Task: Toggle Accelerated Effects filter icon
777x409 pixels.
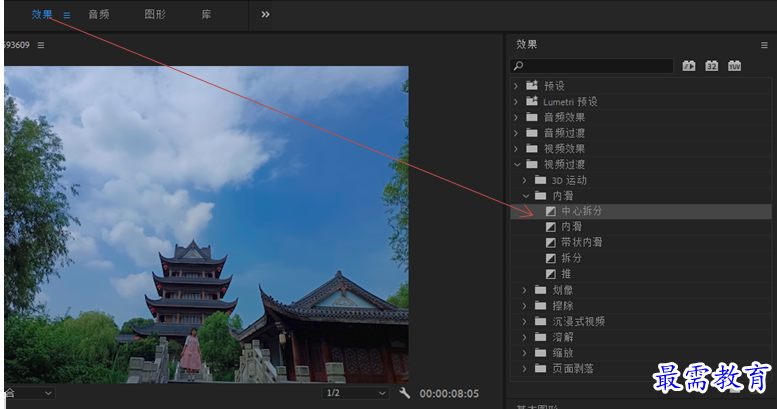Action: (689, 65)
